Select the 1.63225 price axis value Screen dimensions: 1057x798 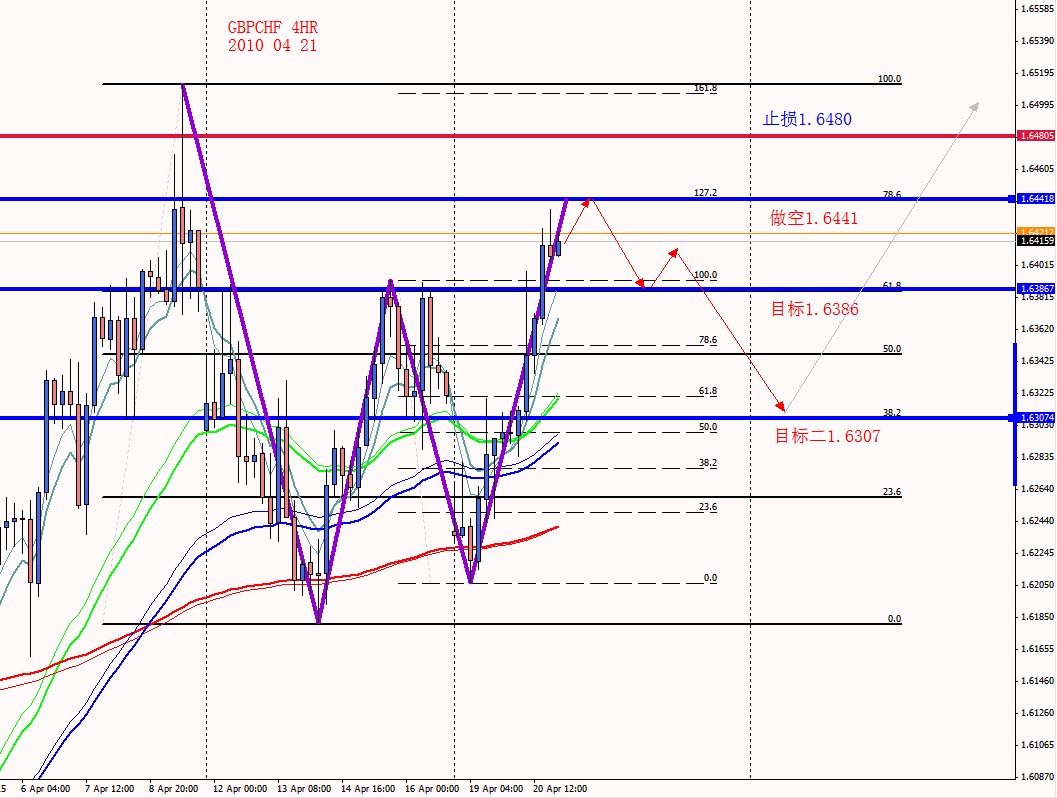point(1037,393)
